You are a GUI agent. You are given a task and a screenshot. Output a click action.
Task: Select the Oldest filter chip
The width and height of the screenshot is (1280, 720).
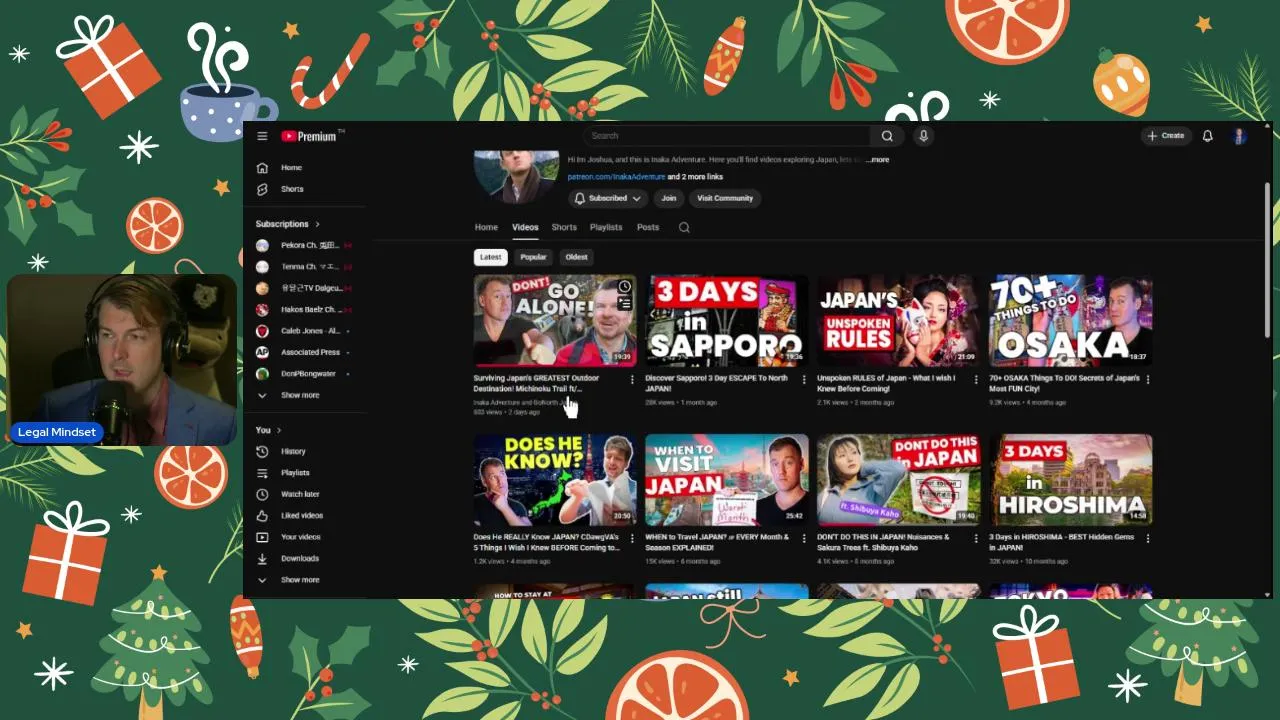576,257
